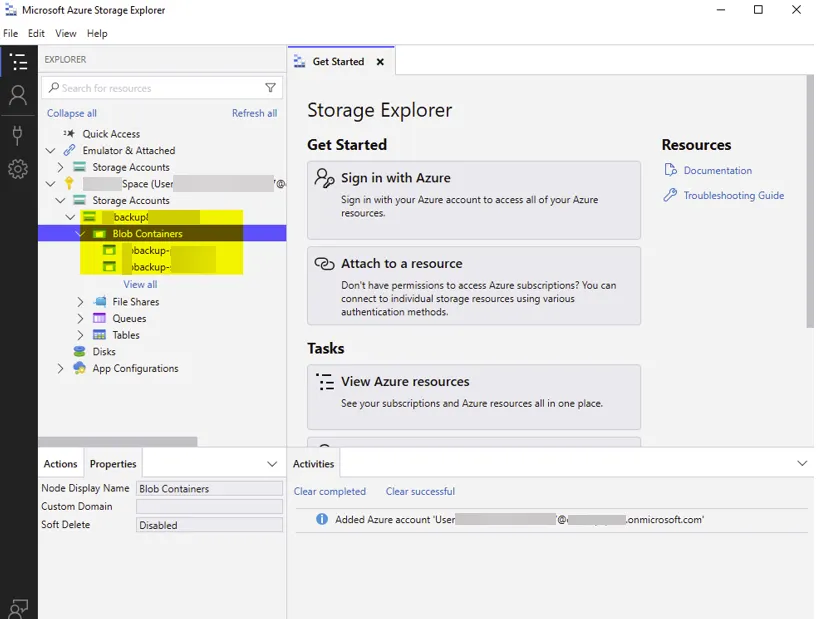Expand the App Configurations node
This screenshot has width=824, height=619.
(61, 369)
